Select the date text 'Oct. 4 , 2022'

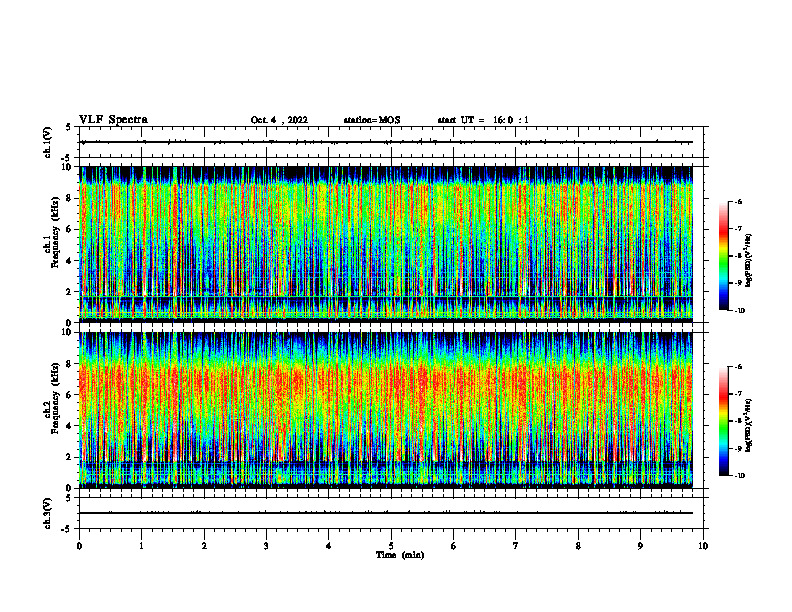tap(279, 120)
